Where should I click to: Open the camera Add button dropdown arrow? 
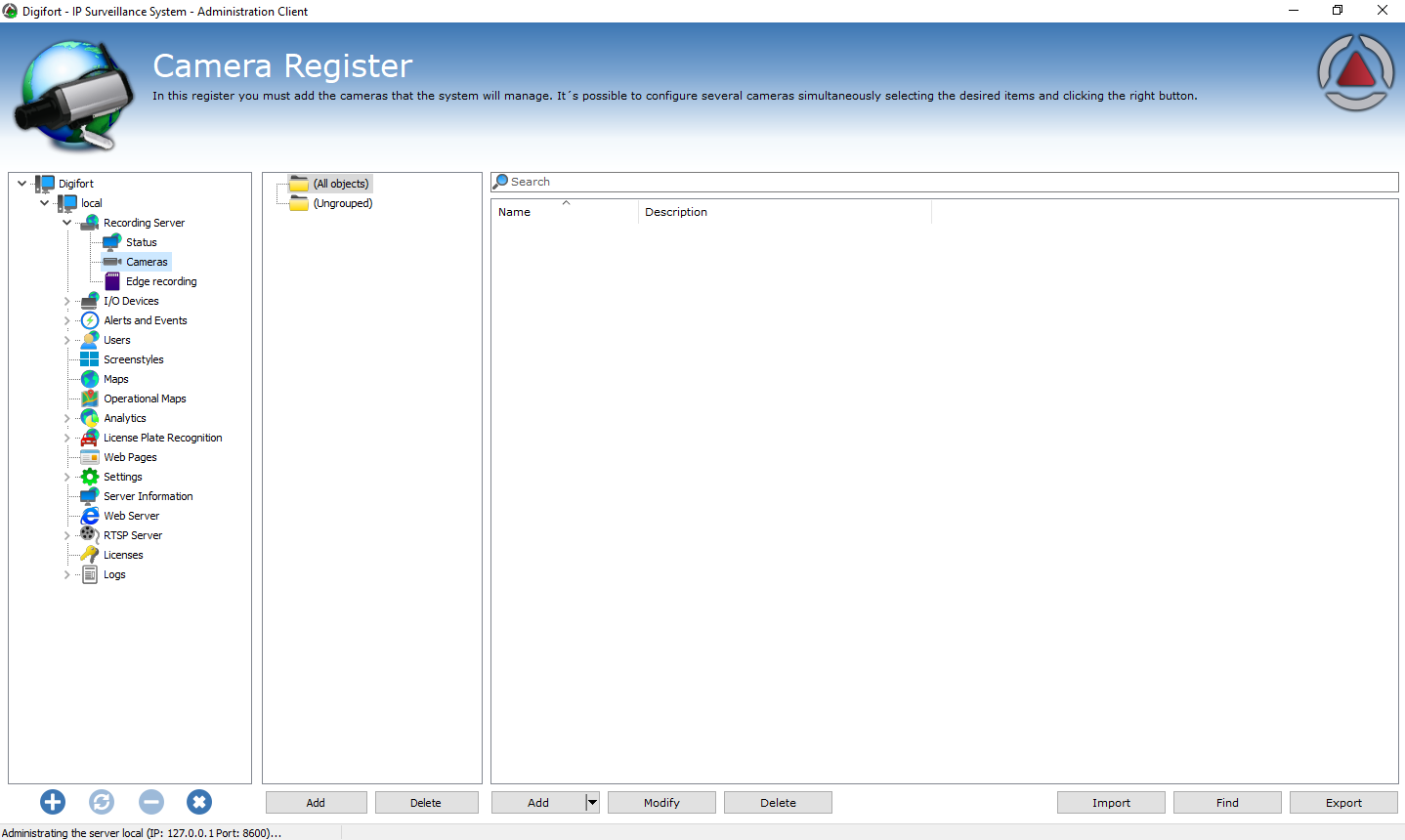click(592, 802)
